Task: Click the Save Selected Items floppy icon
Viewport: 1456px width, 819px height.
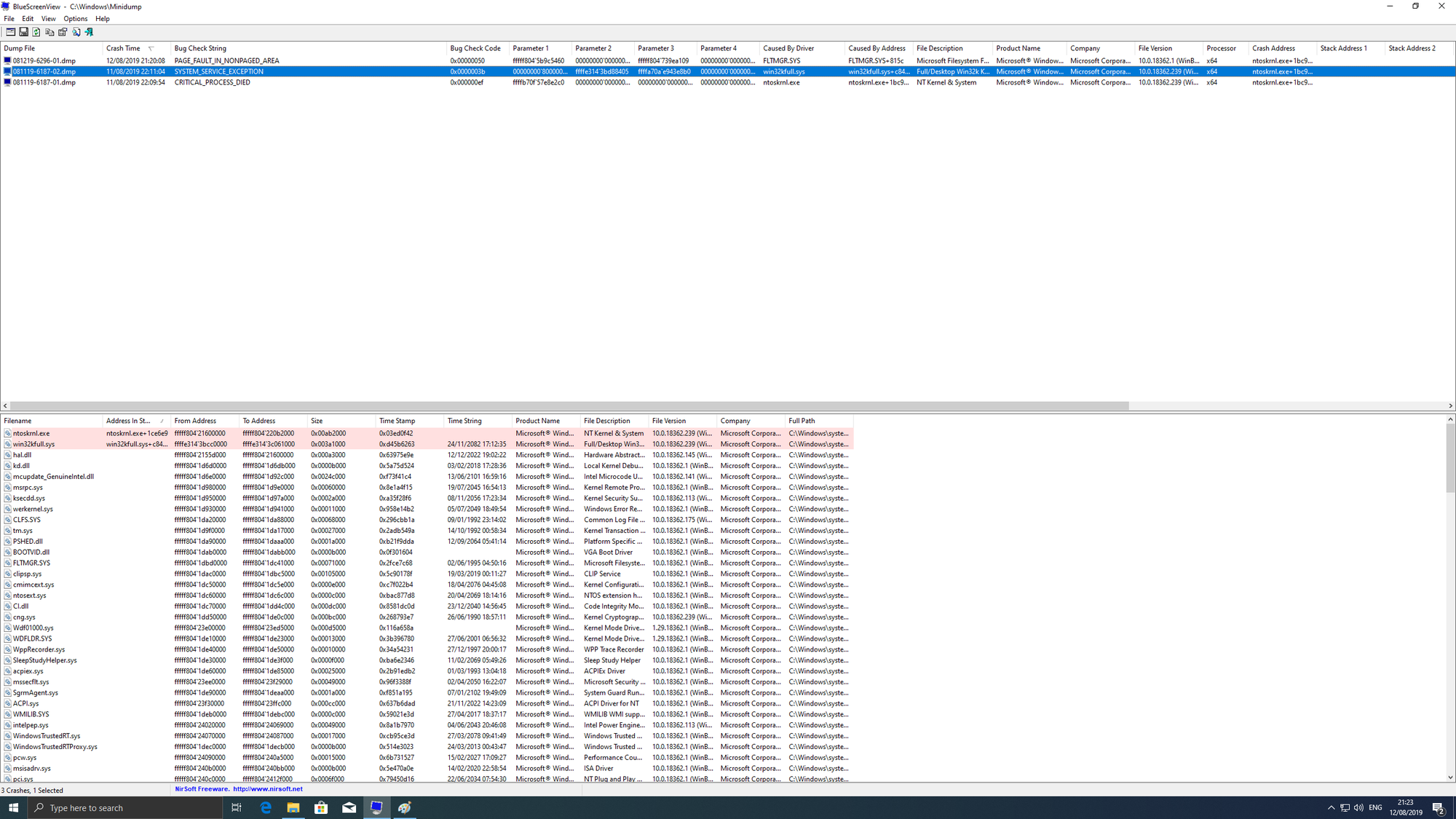Action: pos(23,32)
